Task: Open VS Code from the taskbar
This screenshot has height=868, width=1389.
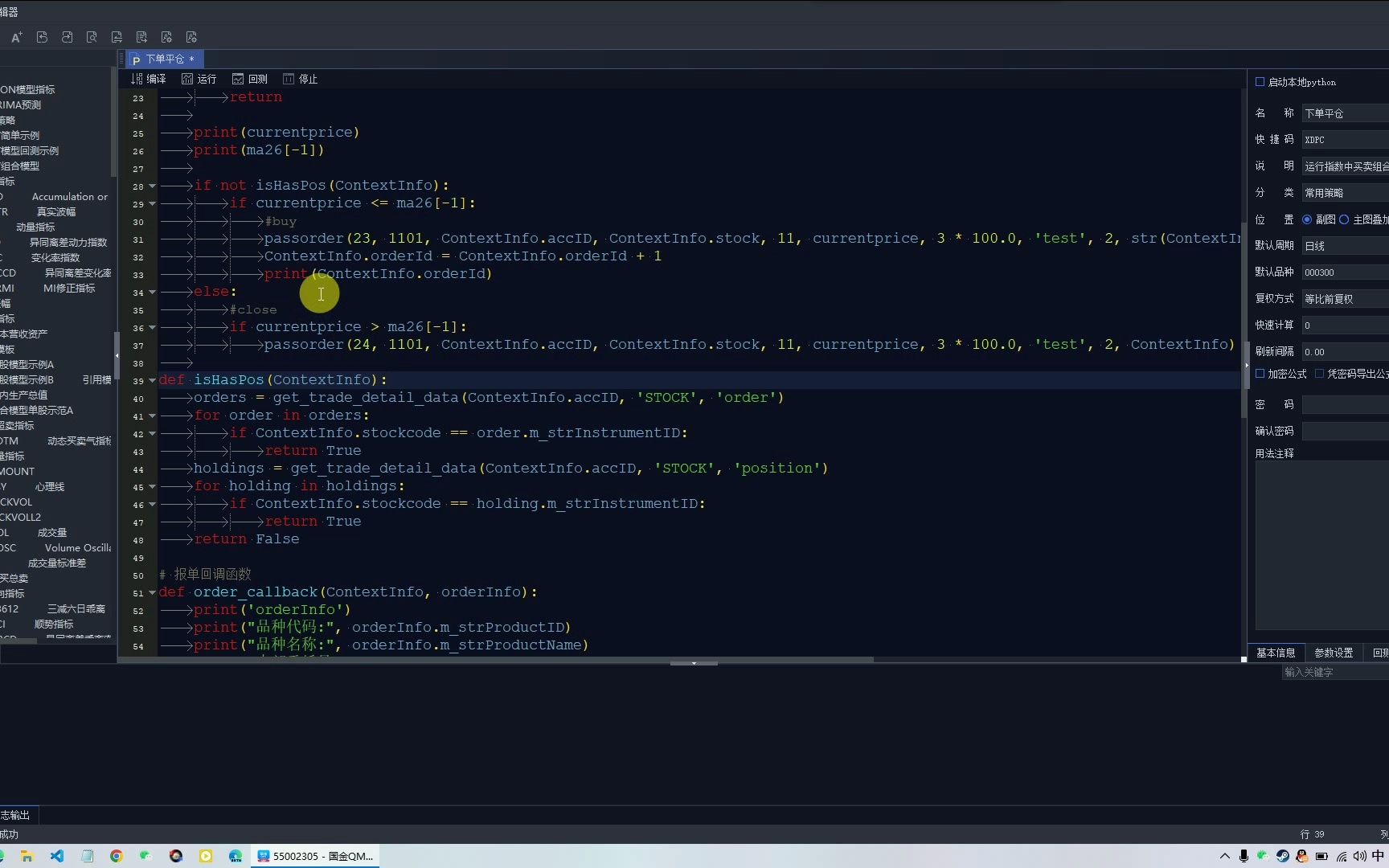Action: click(57, 856)
